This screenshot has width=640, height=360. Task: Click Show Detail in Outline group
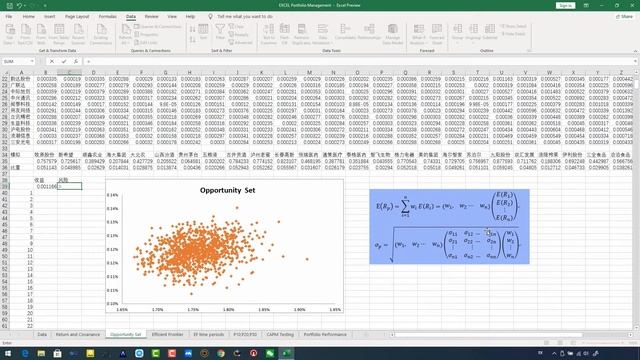point(513,27)
